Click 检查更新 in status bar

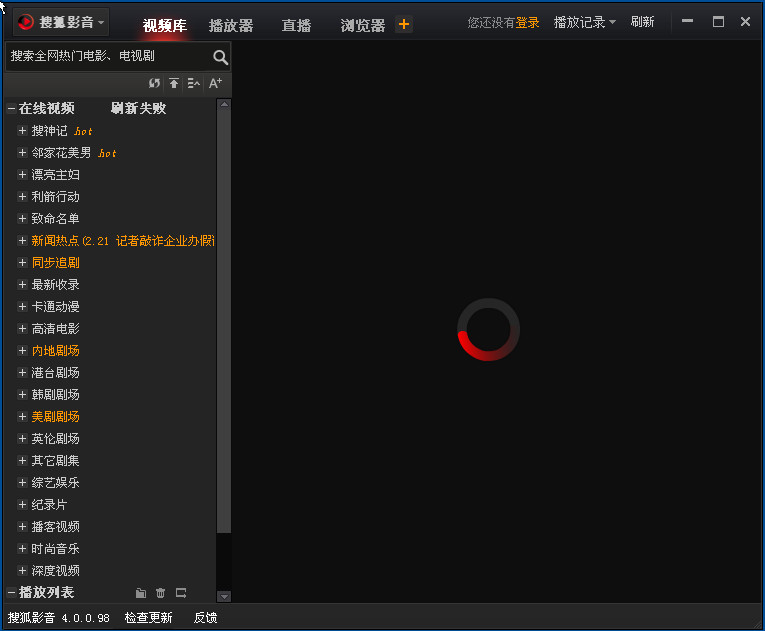pos(148,618)
